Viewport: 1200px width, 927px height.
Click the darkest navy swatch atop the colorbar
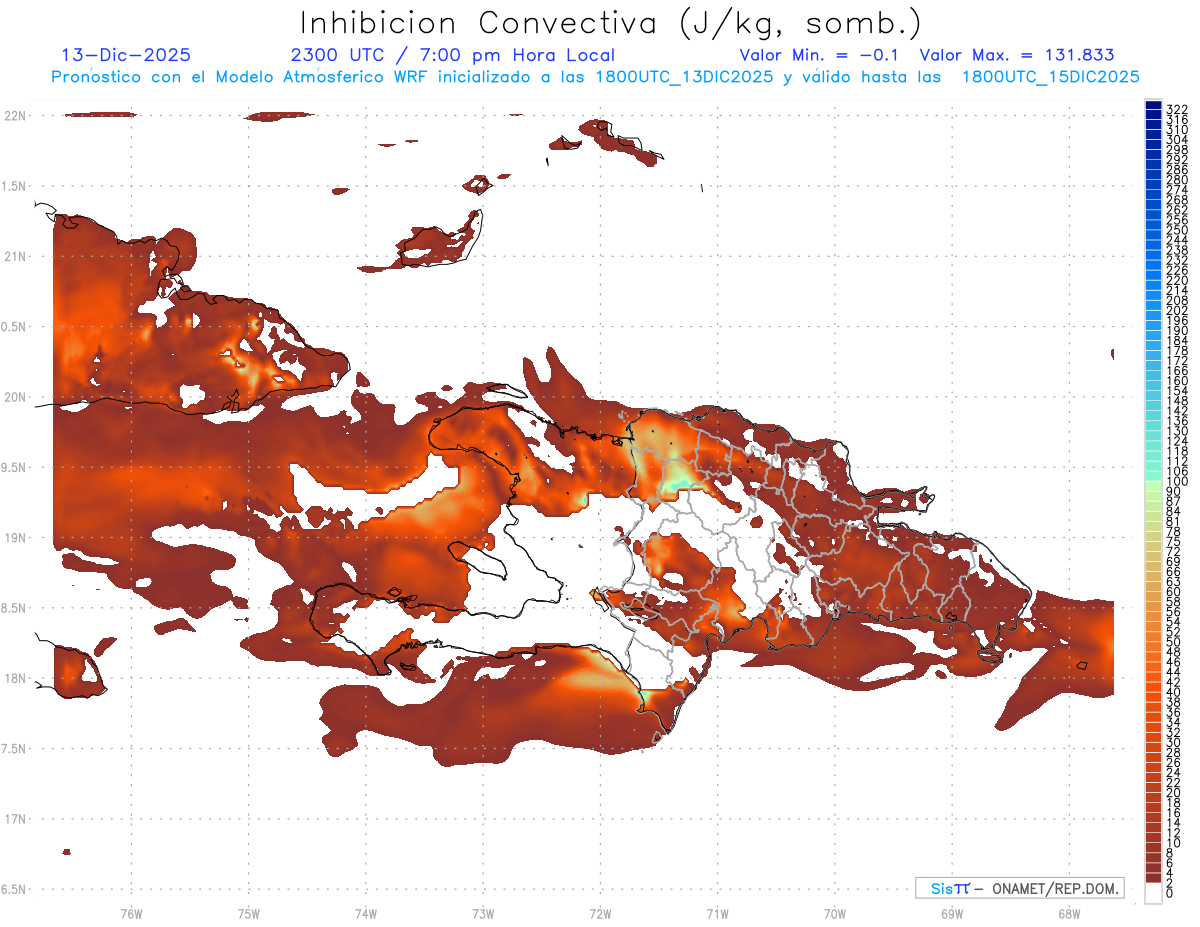(1153, 106)
